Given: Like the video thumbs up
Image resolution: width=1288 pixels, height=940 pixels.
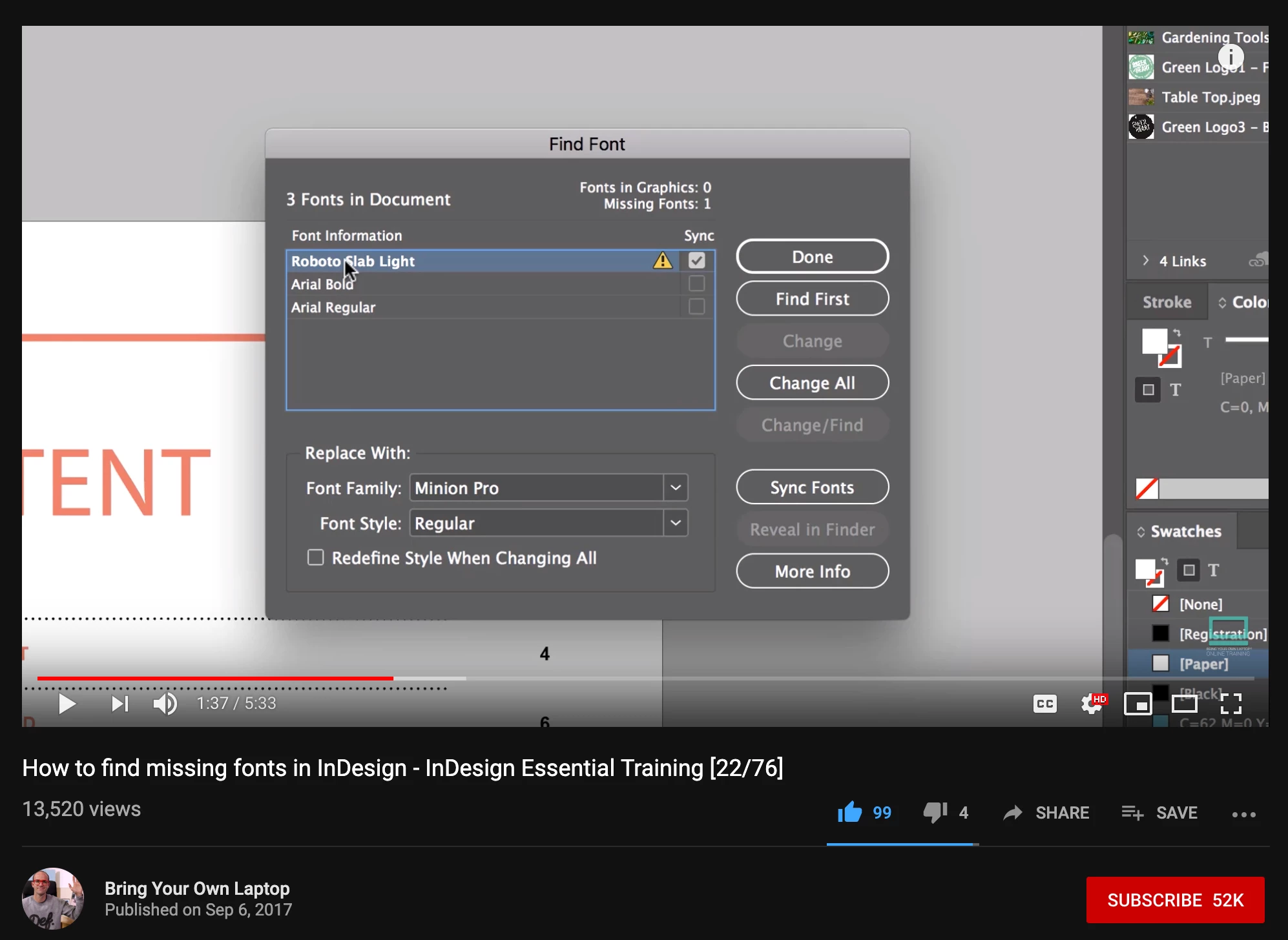Looking at the screenshot, I should (x=850, y=812).
